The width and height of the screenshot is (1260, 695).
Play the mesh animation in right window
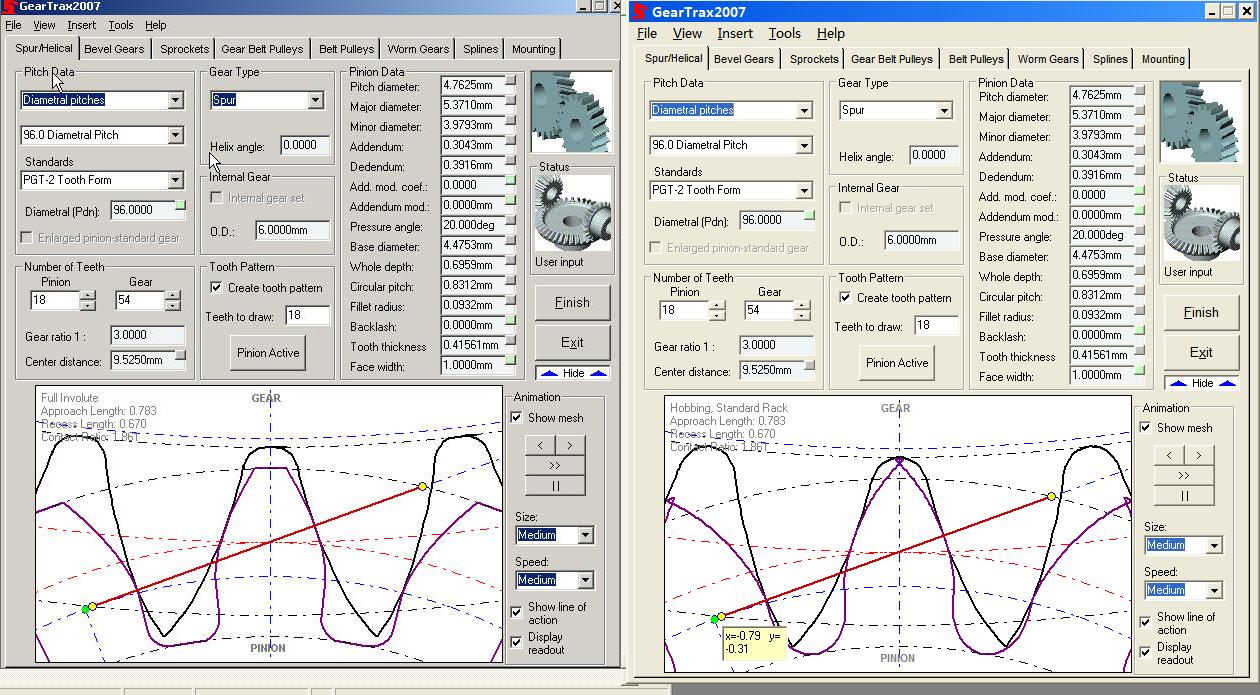[1184, 475]
